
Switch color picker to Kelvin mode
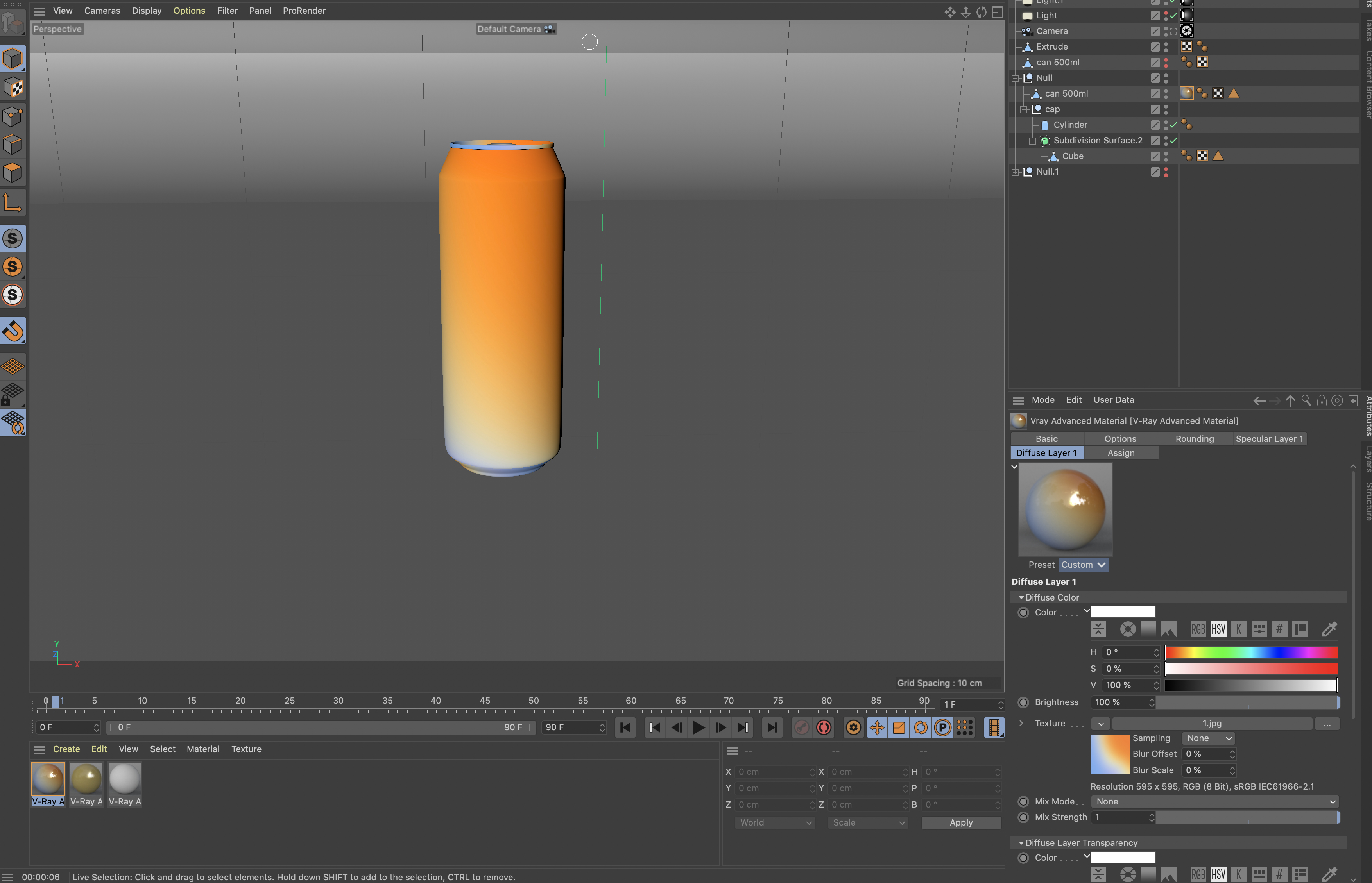[1238, 629]
